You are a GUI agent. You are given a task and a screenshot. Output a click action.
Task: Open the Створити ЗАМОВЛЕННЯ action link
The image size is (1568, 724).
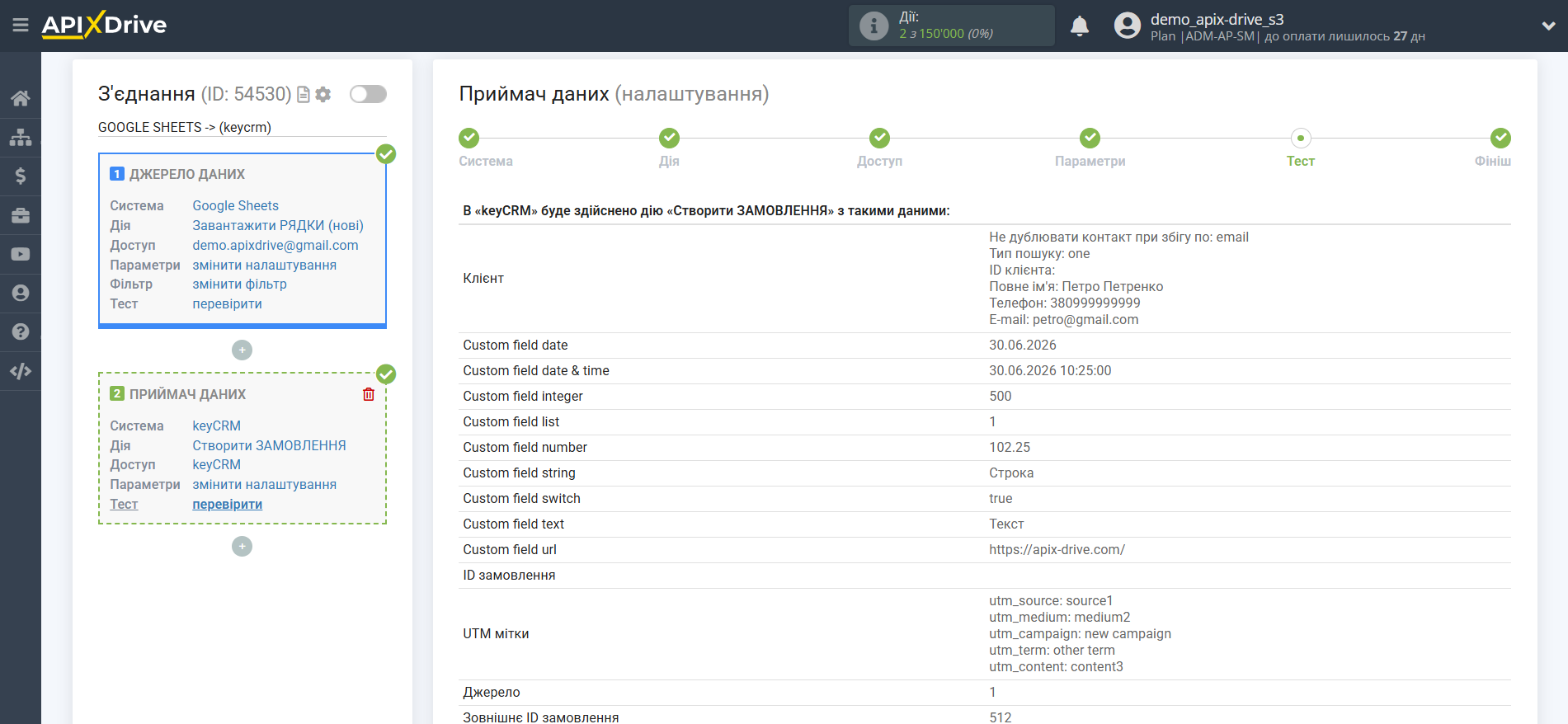coord(269,446)
